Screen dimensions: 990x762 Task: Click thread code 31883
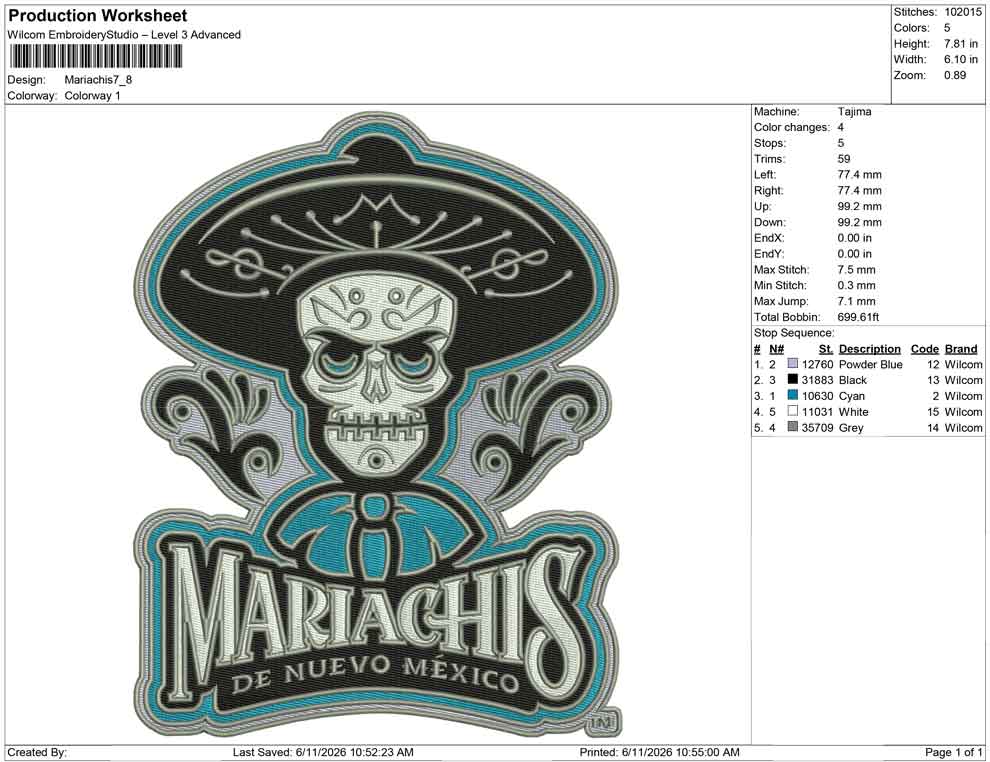[818, 380]
